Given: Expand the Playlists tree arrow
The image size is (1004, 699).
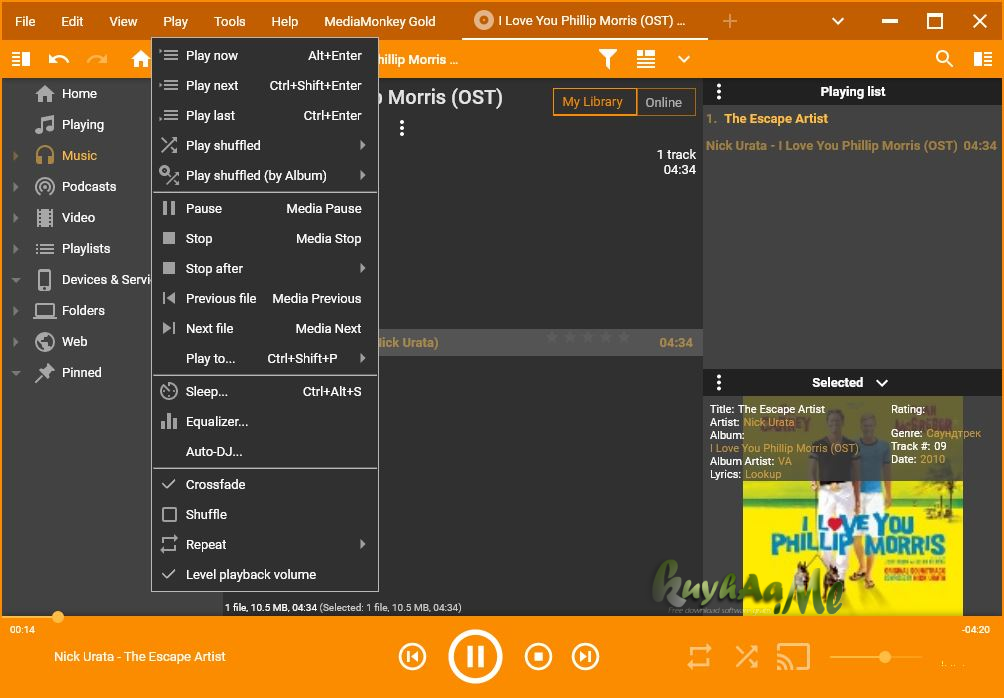Looking at the screenshot, I should [x=16, y=249].
